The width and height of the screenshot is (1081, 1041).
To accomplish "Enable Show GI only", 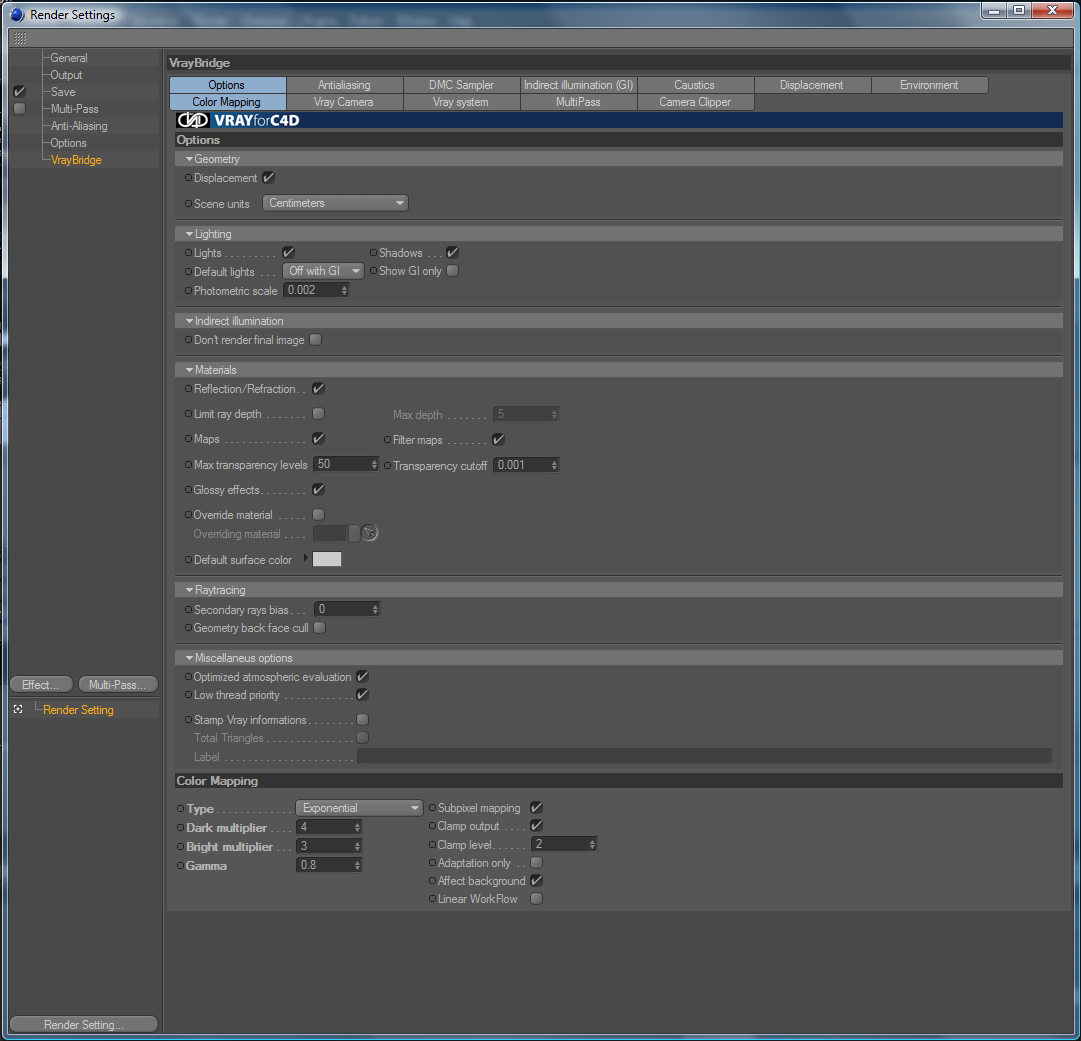I will [452, 271].
